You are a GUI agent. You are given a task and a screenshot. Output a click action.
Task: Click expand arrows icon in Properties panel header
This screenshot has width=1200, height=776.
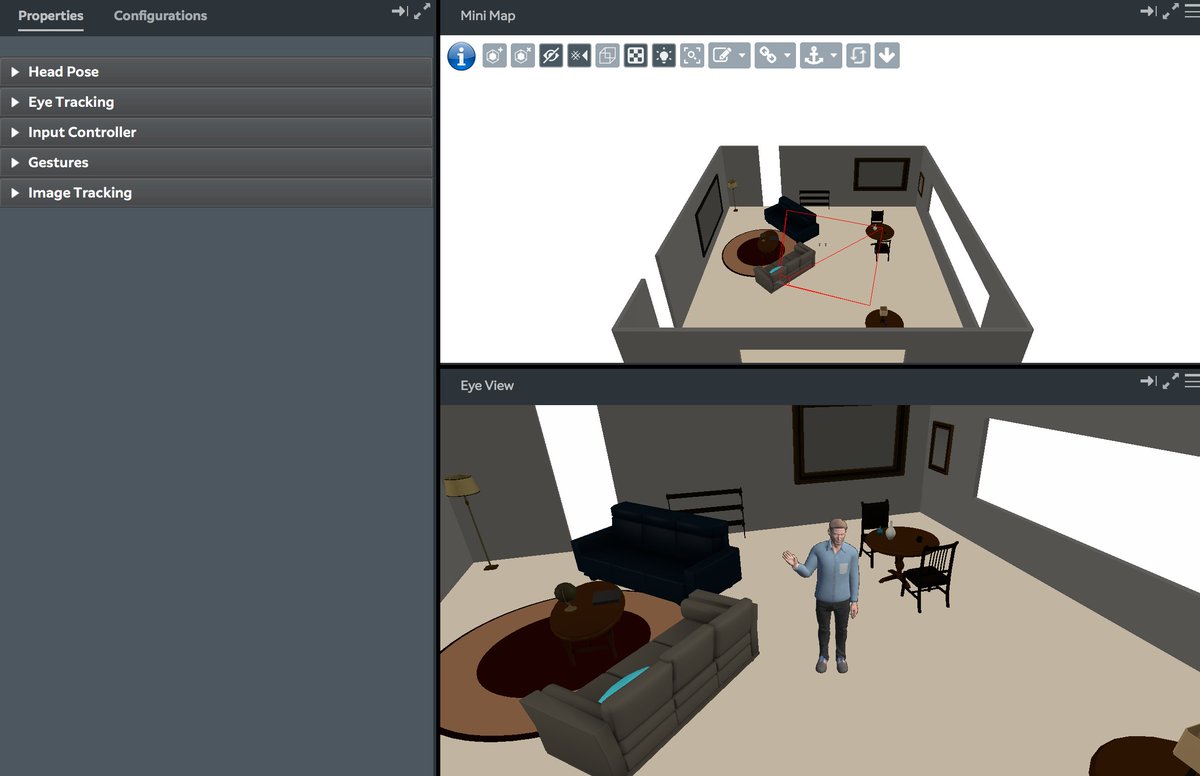click(x=422, y=11)
